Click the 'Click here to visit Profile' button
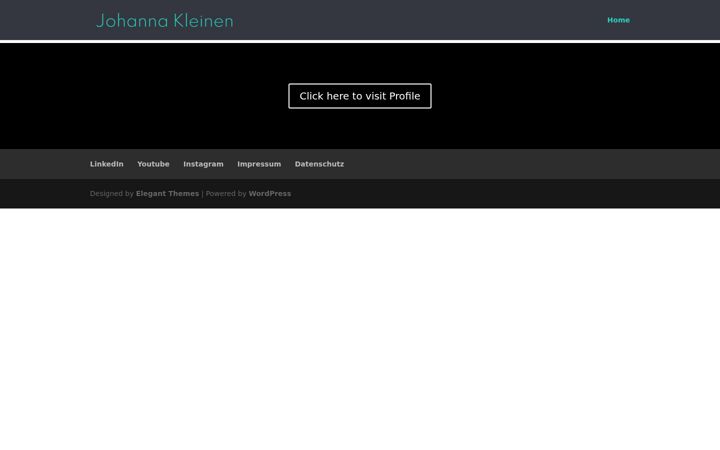The height and width of the screenshot is (450, 720). coord(360,96)
